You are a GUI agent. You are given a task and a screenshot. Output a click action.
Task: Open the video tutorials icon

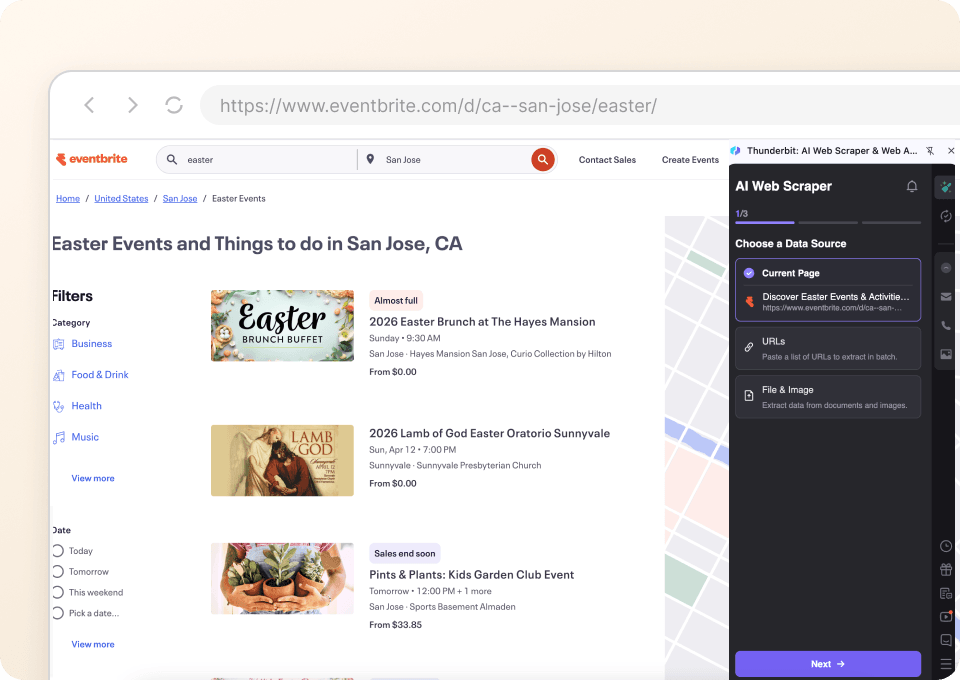click(x=946, y=617)
